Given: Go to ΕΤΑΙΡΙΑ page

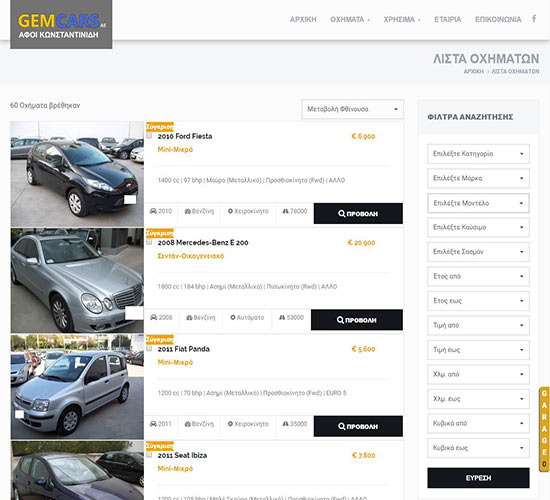Looking at the screenshot, I should tap(448, 19).
